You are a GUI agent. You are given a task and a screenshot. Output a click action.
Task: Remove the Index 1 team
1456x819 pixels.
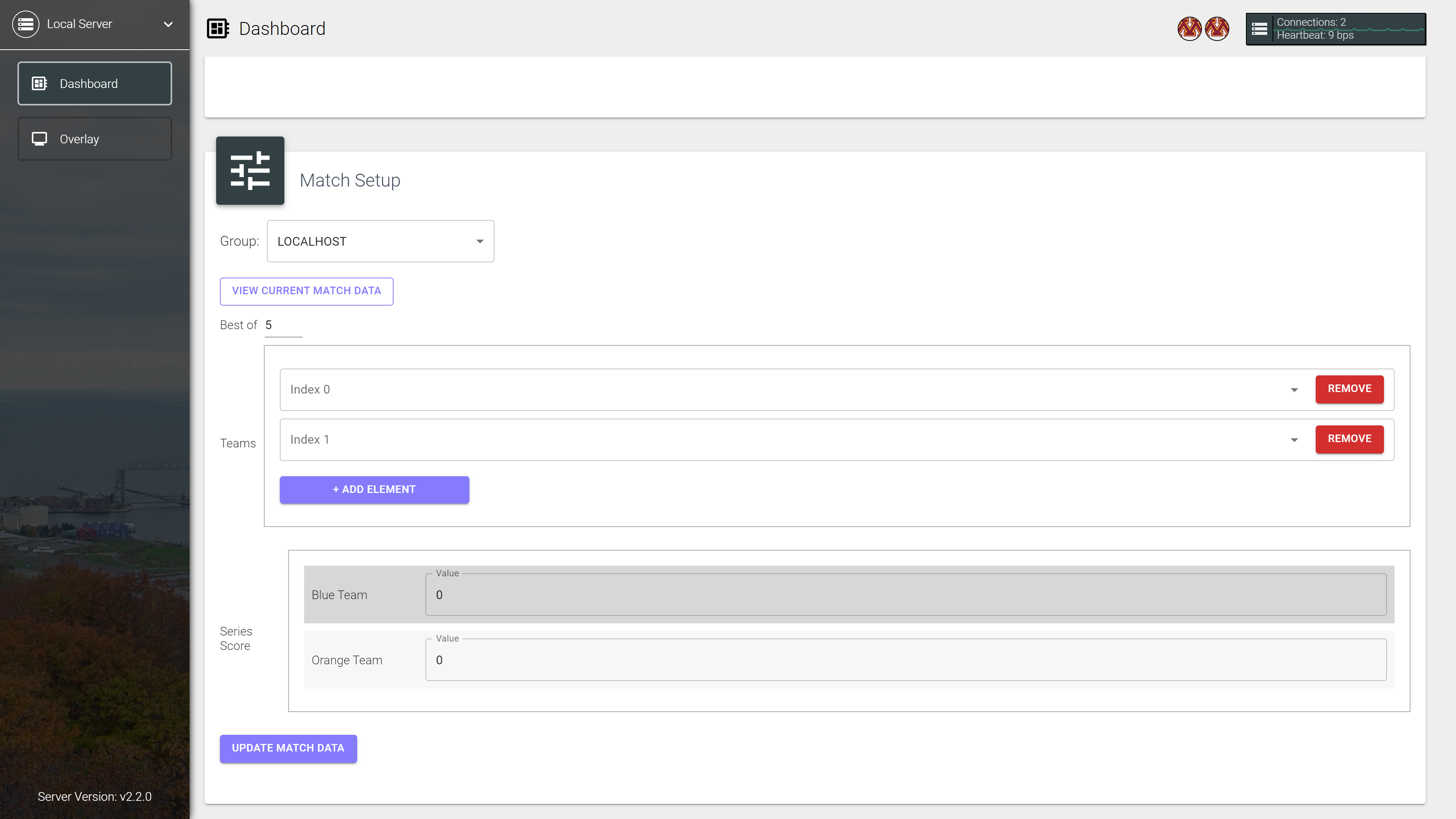point(1349,439)
